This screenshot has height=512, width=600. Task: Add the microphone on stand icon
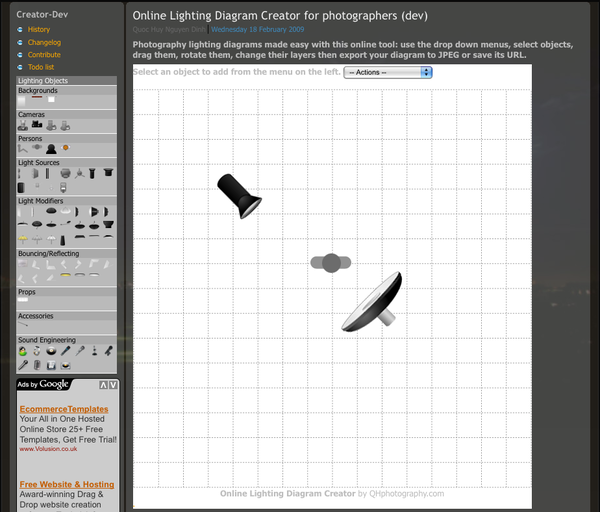click(x=94, y=351)
